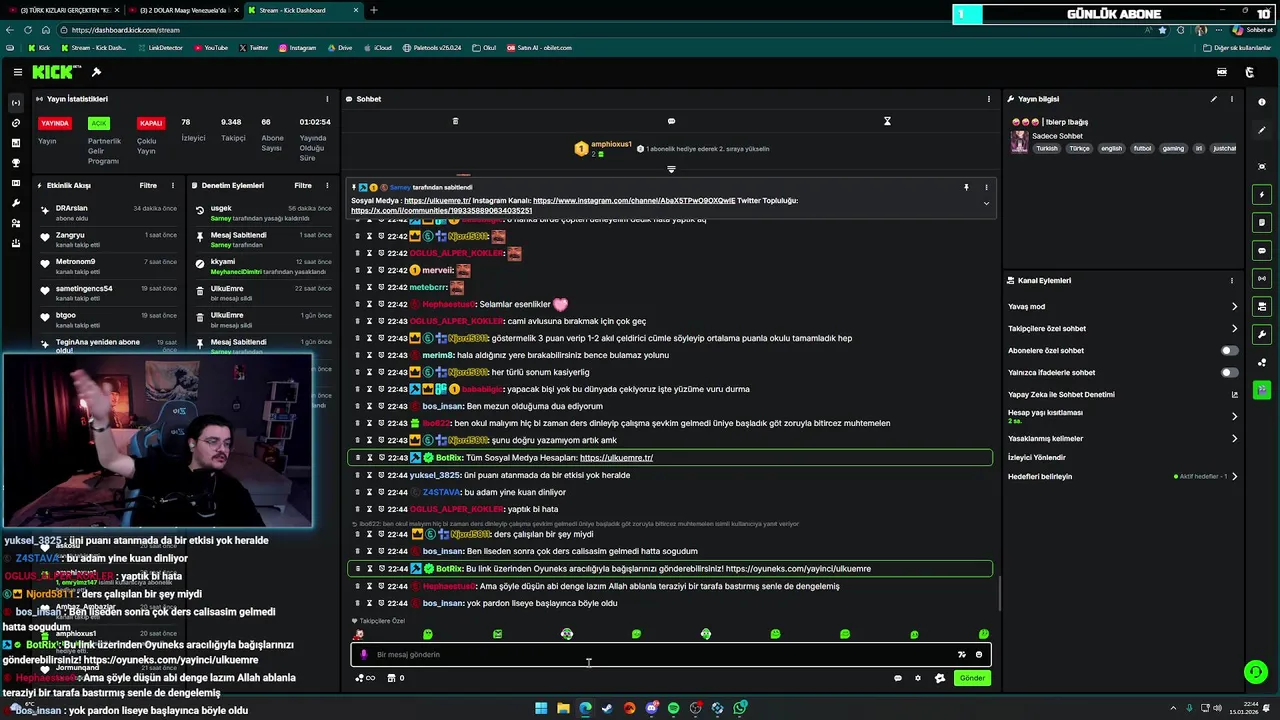Screen dimensions: 1280x720
Task: Toggle Abonelere özel sohbet switch
Action: pos(1229,350)
